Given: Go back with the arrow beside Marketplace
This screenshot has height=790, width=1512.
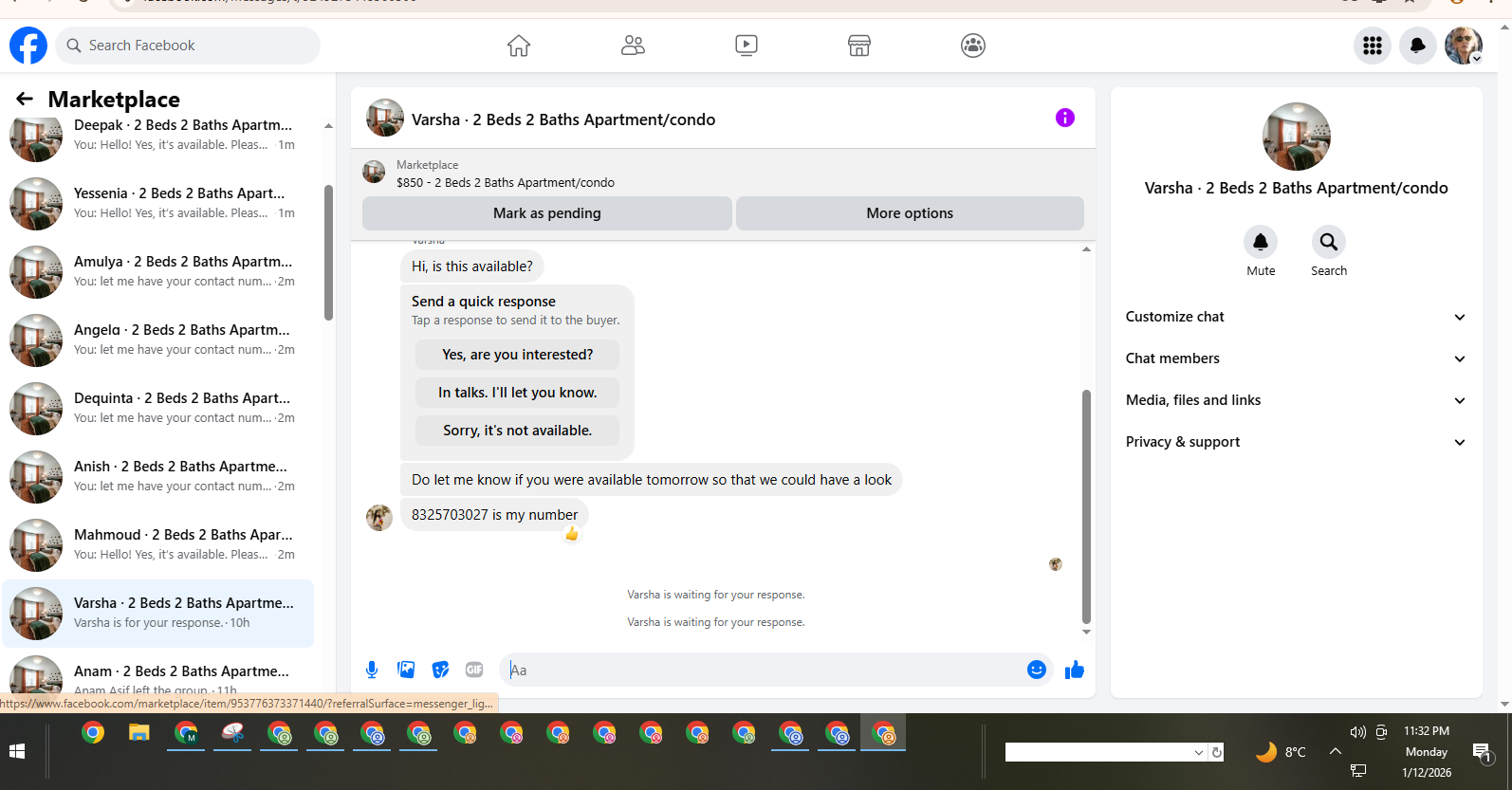Looking at the screenshot, I should (25, 99).
